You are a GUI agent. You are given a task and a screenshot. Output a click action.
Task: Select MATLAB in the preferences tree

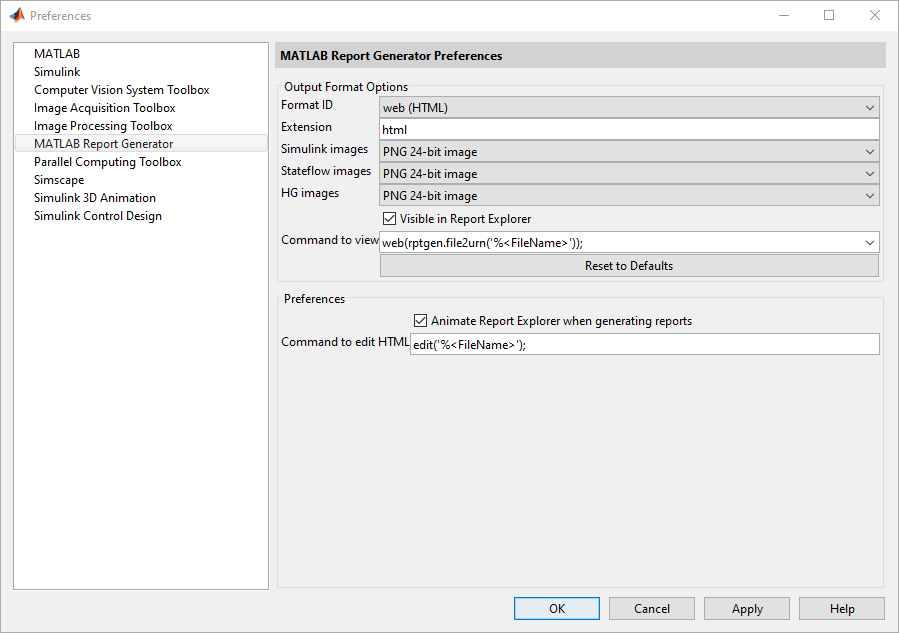[x=57, y=54]
